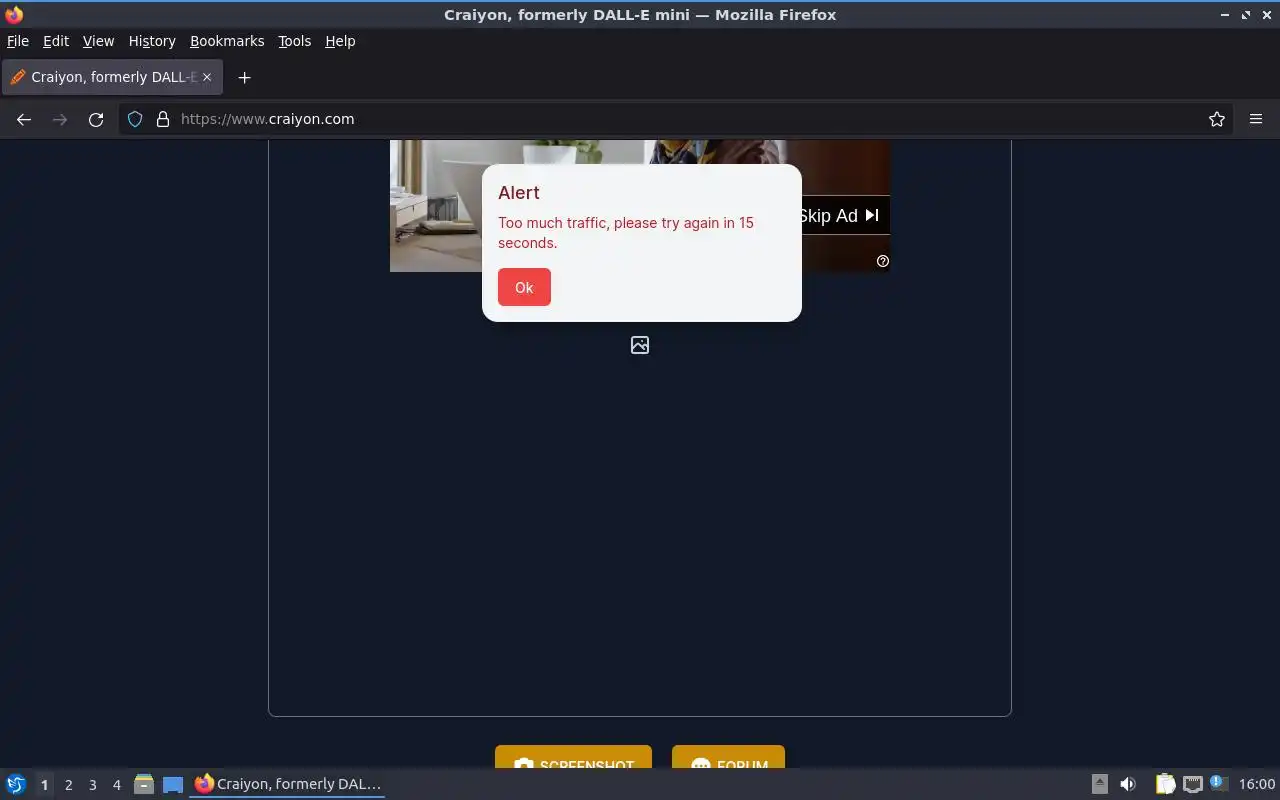Image resolution: width=1280 pixels, height=800 pixels.
Task: Click the Screenshot button
Action: 573,757
